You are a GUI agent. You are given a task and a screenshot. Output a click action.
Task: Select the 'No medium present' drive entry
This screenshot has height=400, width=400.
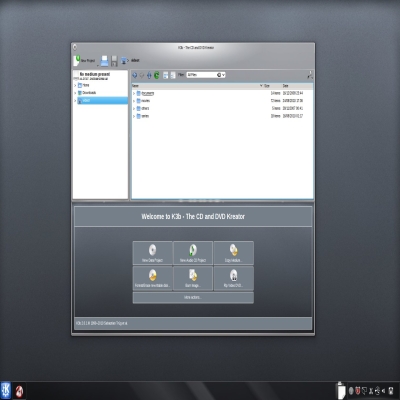click(x=100, y=76)
